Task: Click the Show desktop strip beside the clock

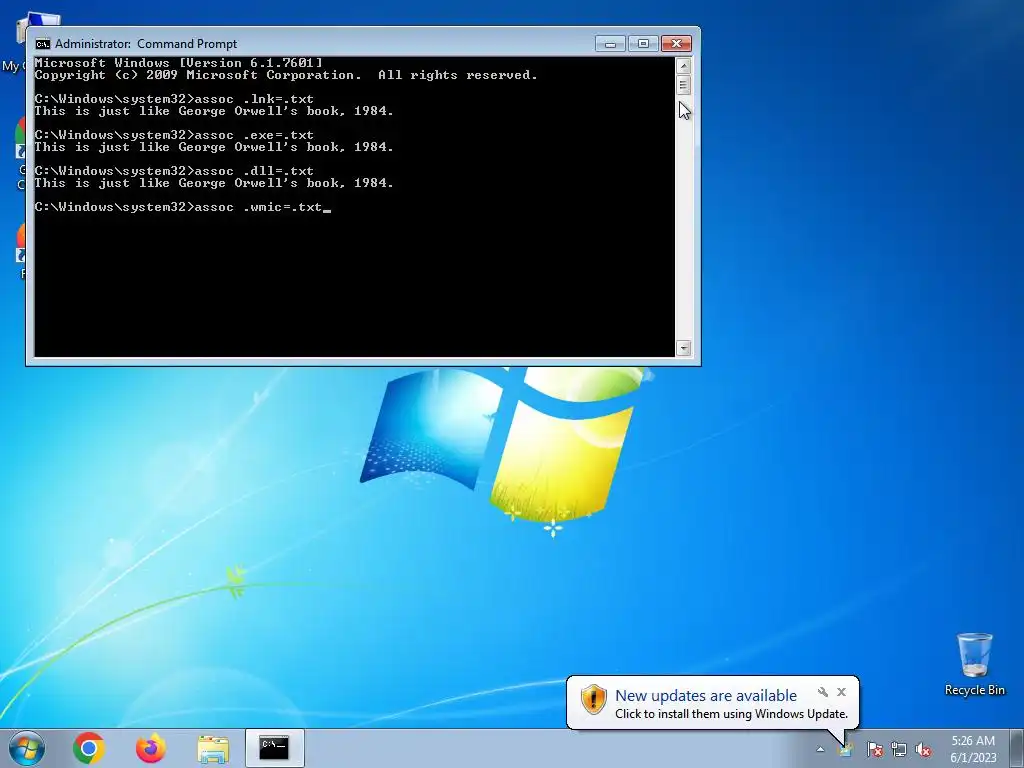Action: [1019, 749]
